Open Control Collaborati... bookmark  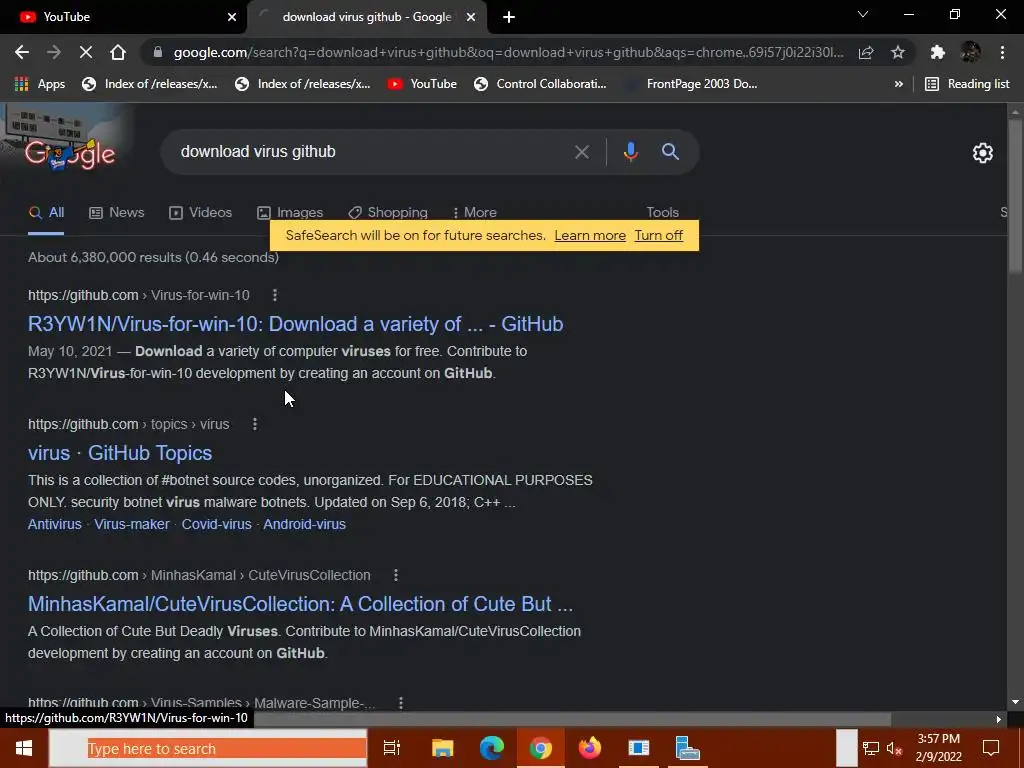click(x=540, y=84)
